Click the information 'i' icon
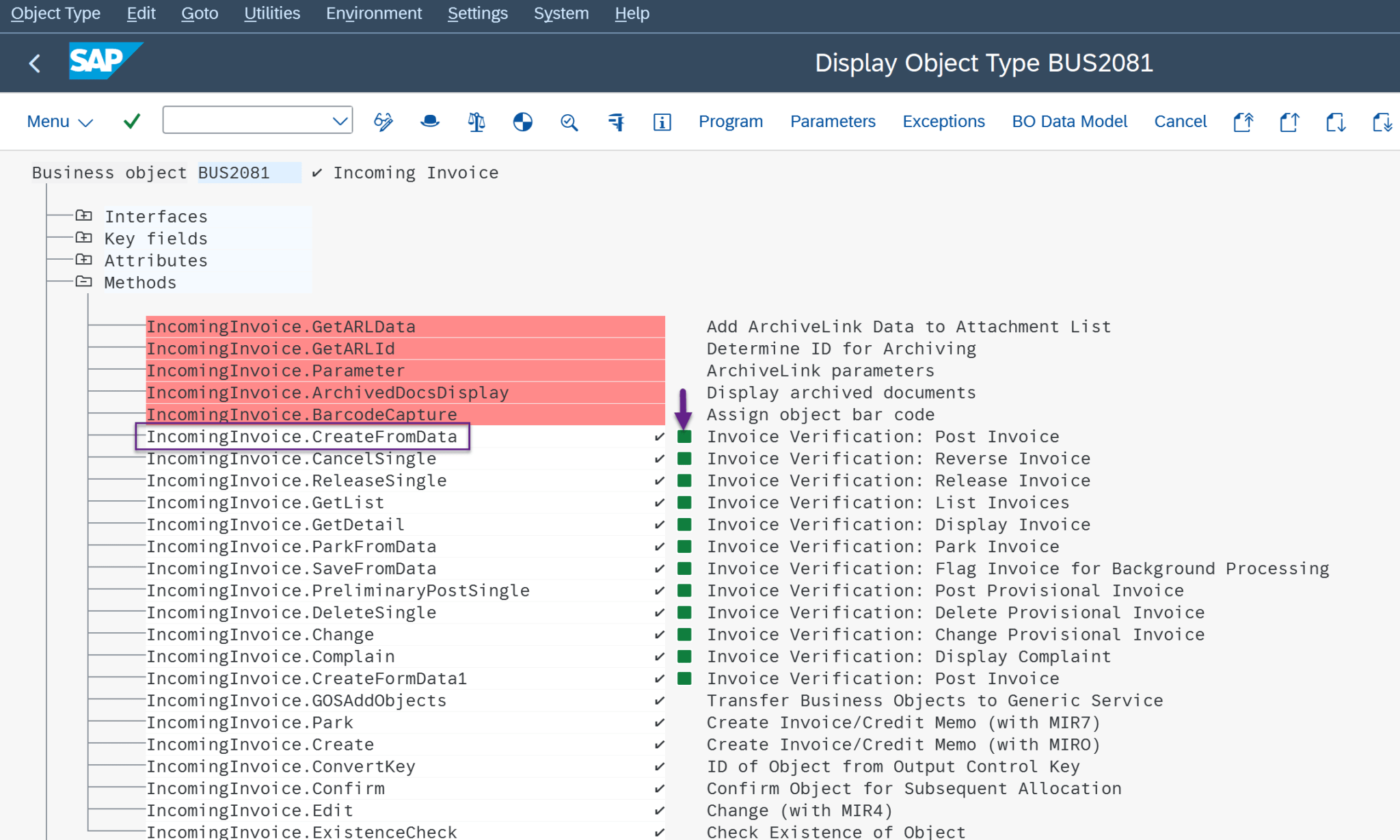Viewport: 1400px width, 840px height. pyautogui.click(x=662, y=122)
